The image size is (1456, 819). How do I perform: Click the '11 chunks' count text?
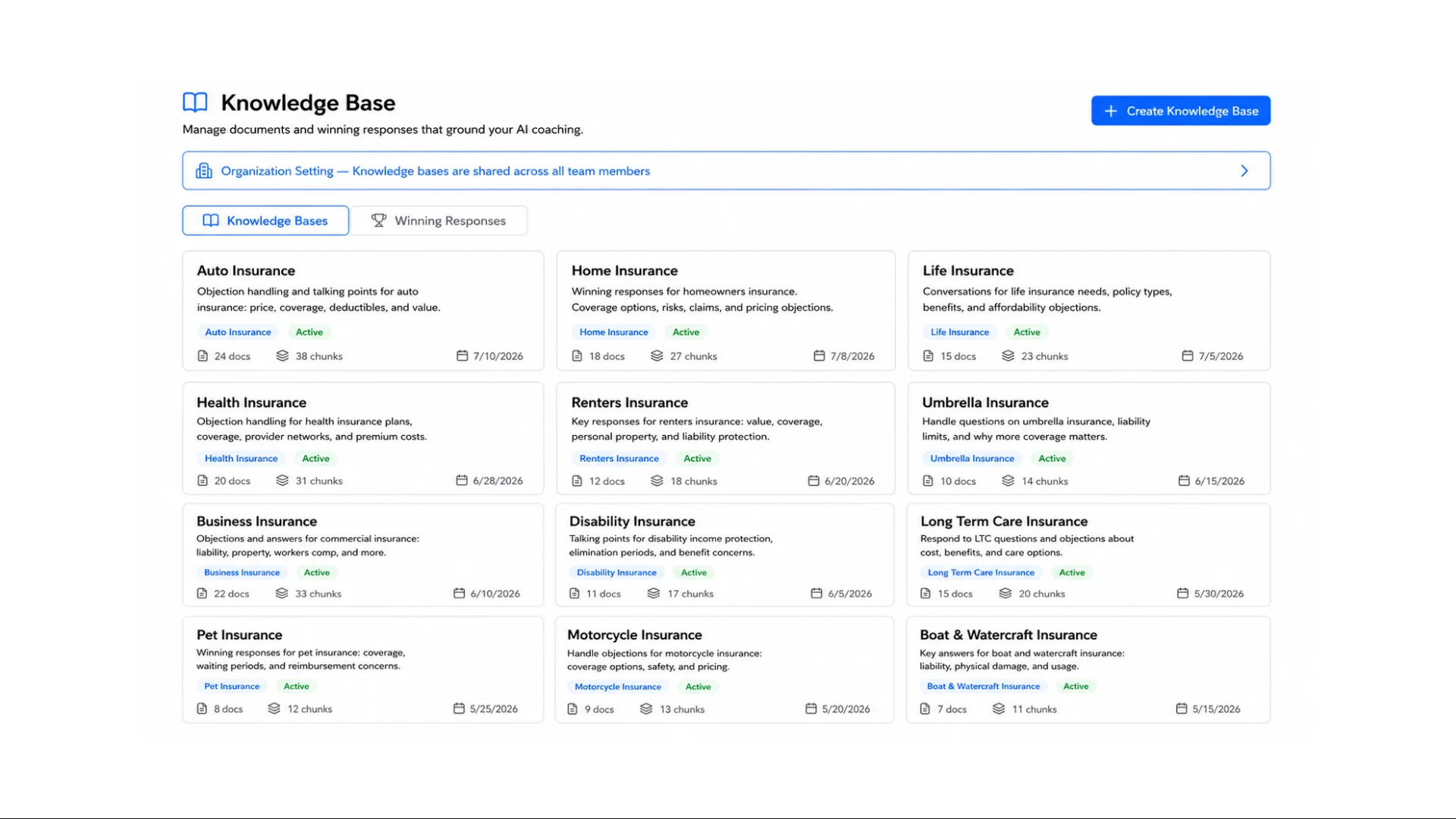(1034, 709)
